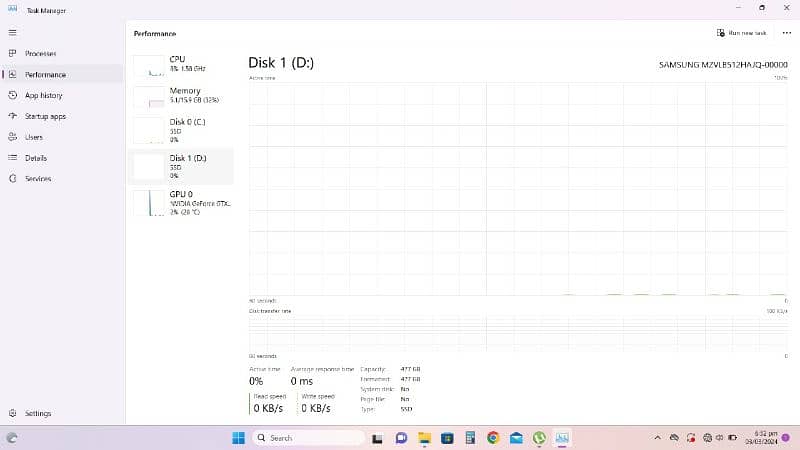Image resolution: width=800 pixels, height=450 pixels.
Task: Click the Task Manager taskbar icon
Action: pos(562,438)
